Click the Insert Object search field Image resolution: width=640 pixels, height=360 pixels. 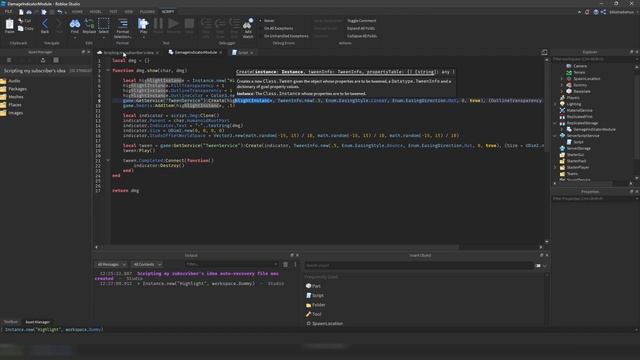[419, 265]
